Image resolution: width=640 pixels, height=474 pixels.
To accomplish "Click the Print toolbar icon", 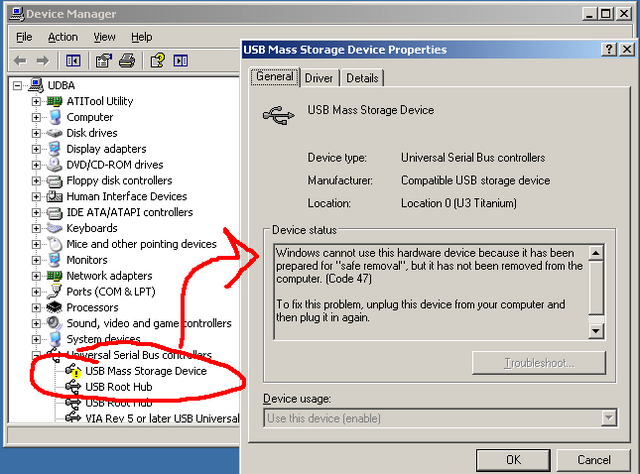I will (x=127, y=61).
